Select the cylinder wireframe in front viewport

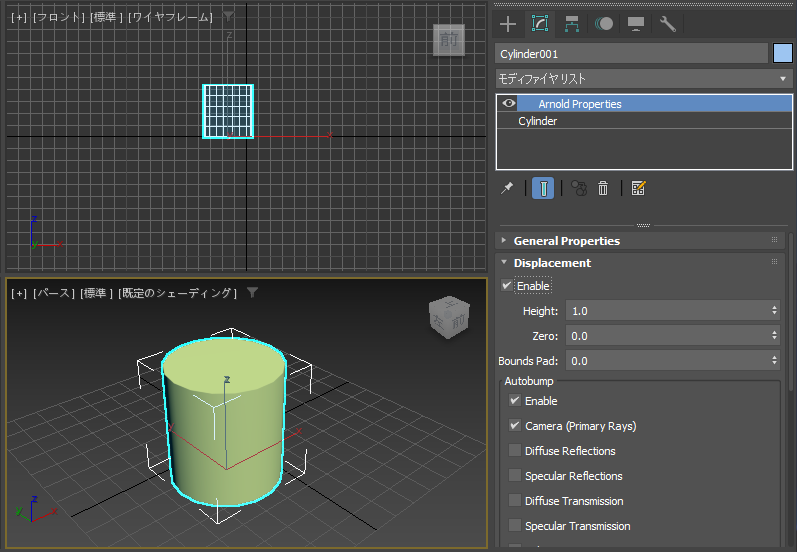pyautogui.click(x=228, y=111)
